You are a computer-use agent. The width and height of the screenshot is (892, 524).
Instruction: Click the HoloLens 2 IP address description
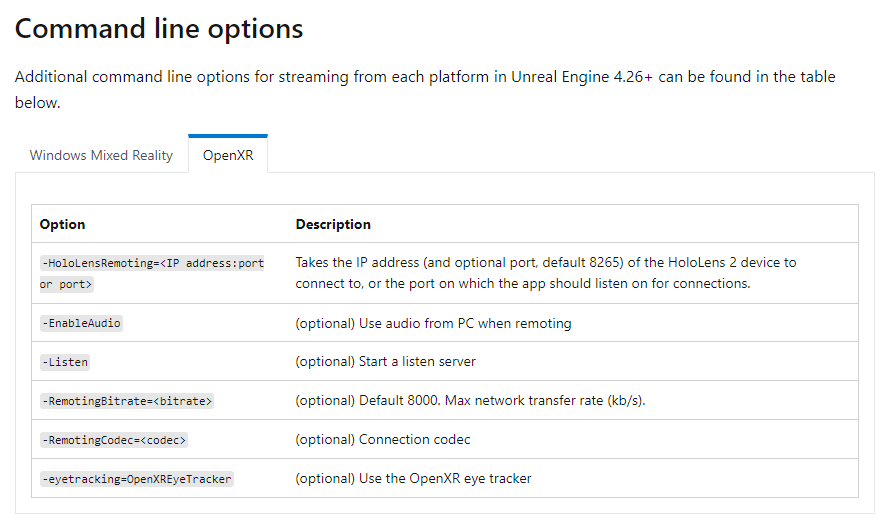click(546, 273)
